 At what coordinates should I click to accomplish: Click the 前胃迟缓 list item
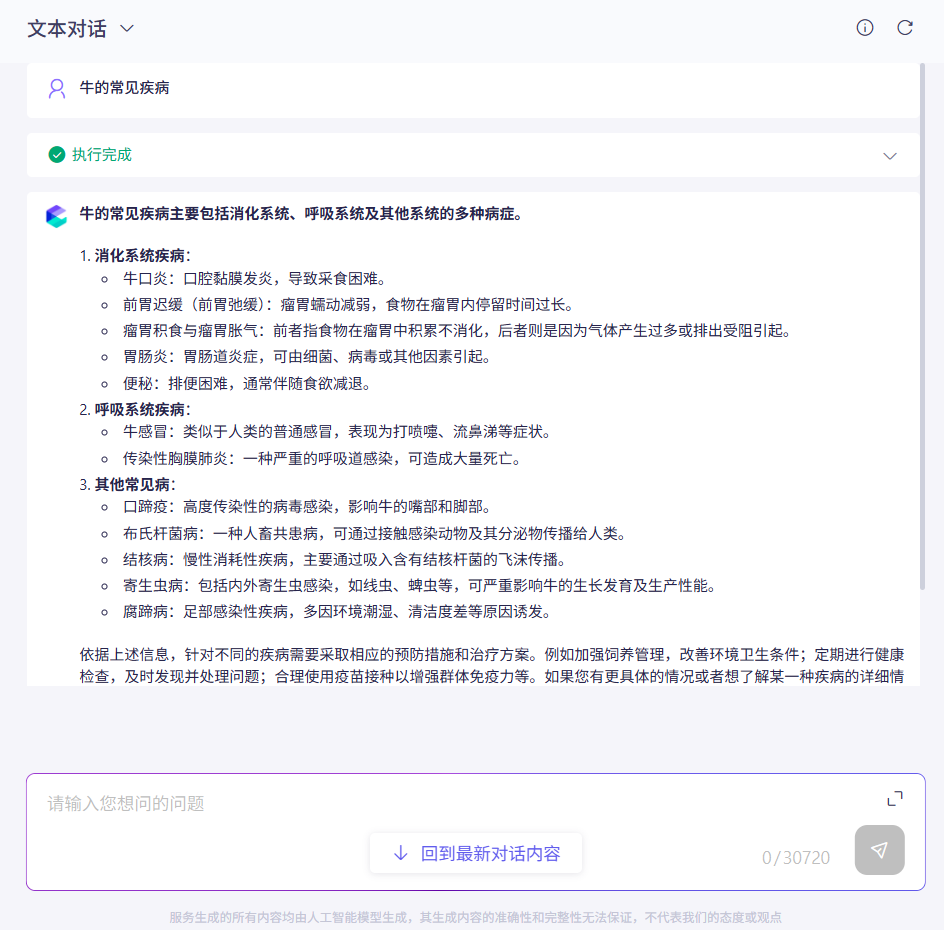tap(348, 305)
